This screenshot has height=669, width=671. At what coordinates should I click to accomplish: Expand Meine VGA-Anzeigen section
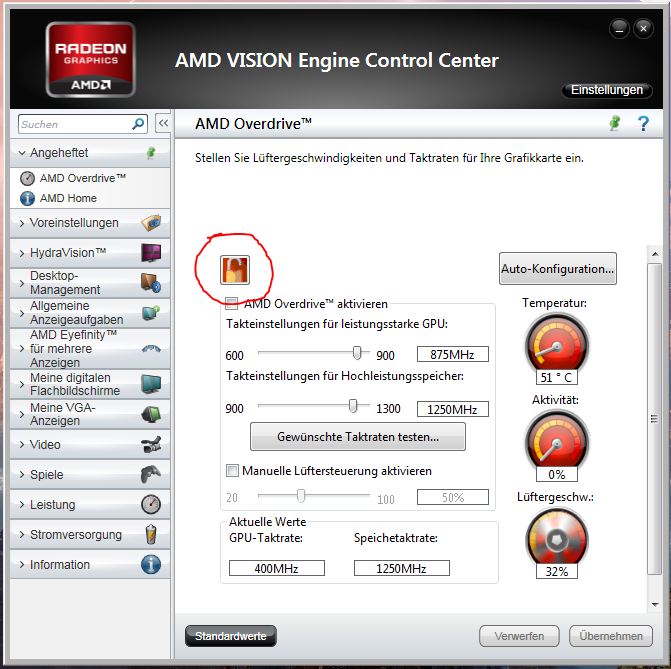coord(21,414)
